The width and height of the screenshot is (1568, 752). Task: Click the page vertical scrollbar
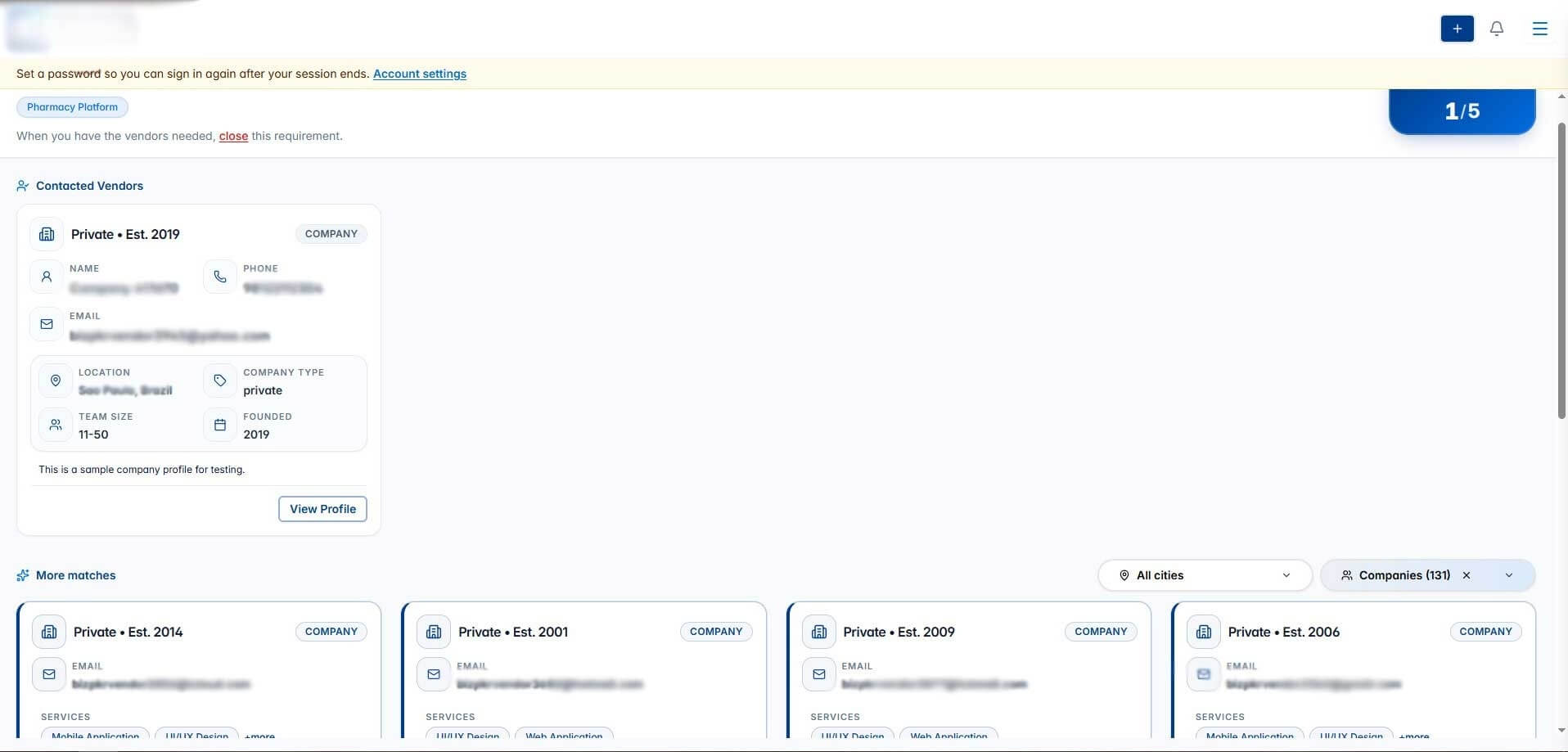coord(1561,270)
